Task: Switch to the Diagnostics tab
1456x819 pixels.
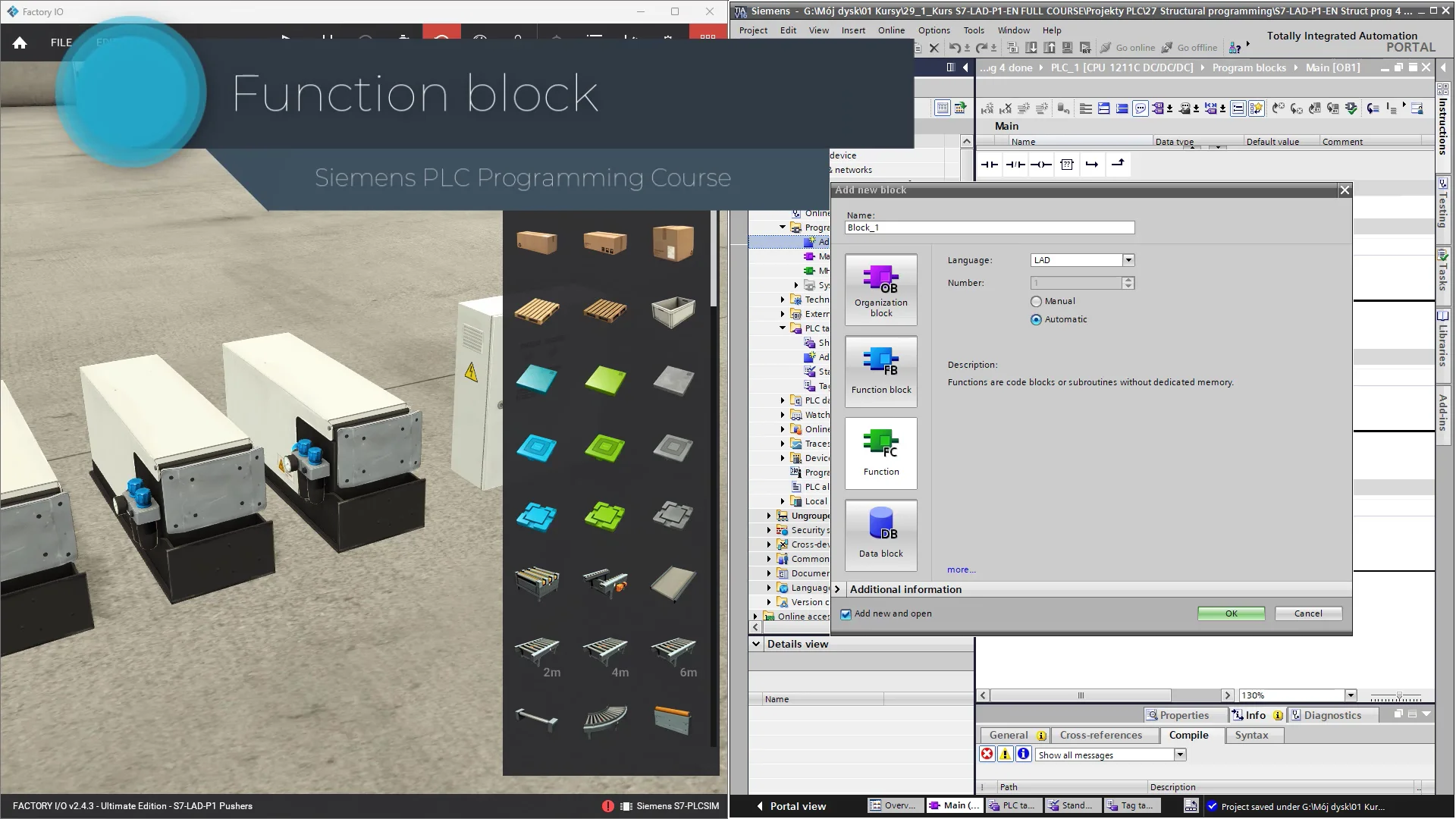Action: [x=1332, y=715]
